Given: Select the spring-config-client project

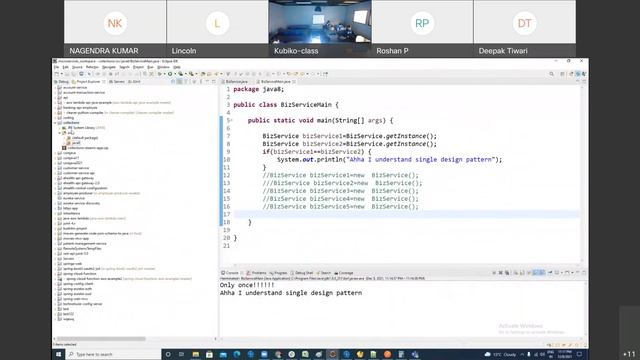Looking at the screenshot, I should [x=78, y=284].
